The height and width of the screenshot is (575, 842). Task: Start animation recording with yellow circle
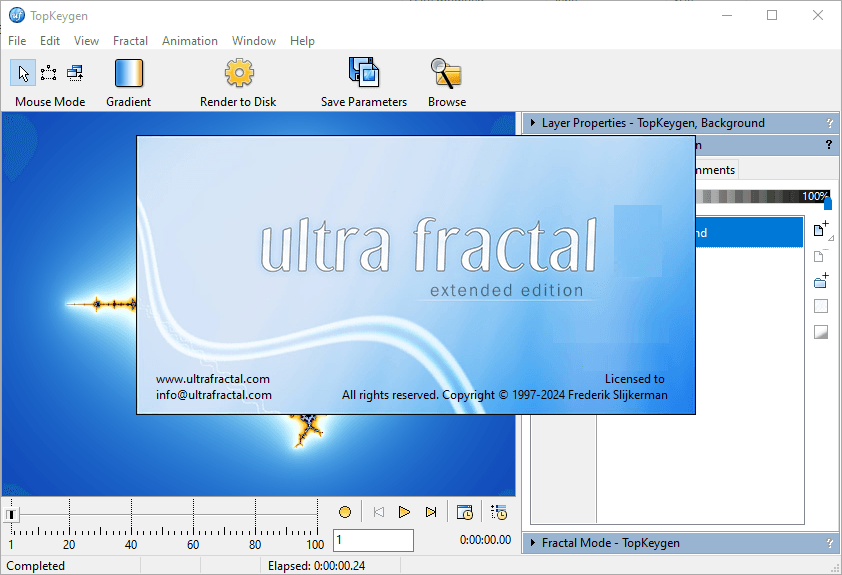[x=345, y=512]
